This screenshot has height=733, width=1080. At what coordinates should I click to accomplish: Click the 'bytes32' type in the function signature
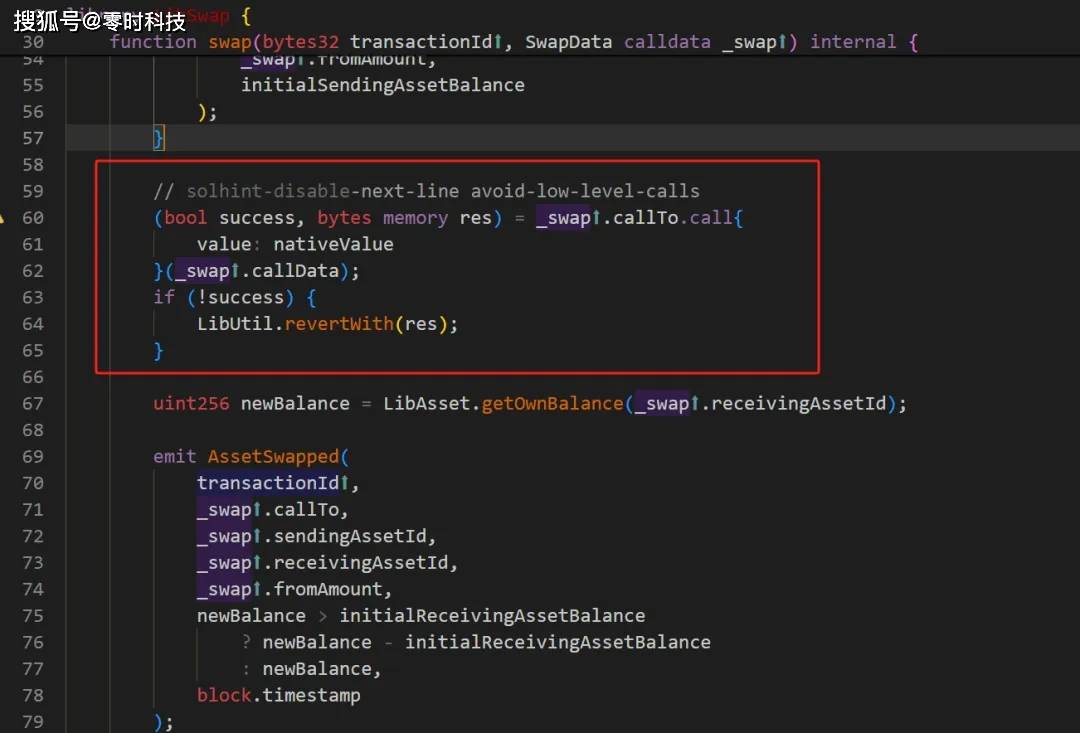[x=300, y=42]
